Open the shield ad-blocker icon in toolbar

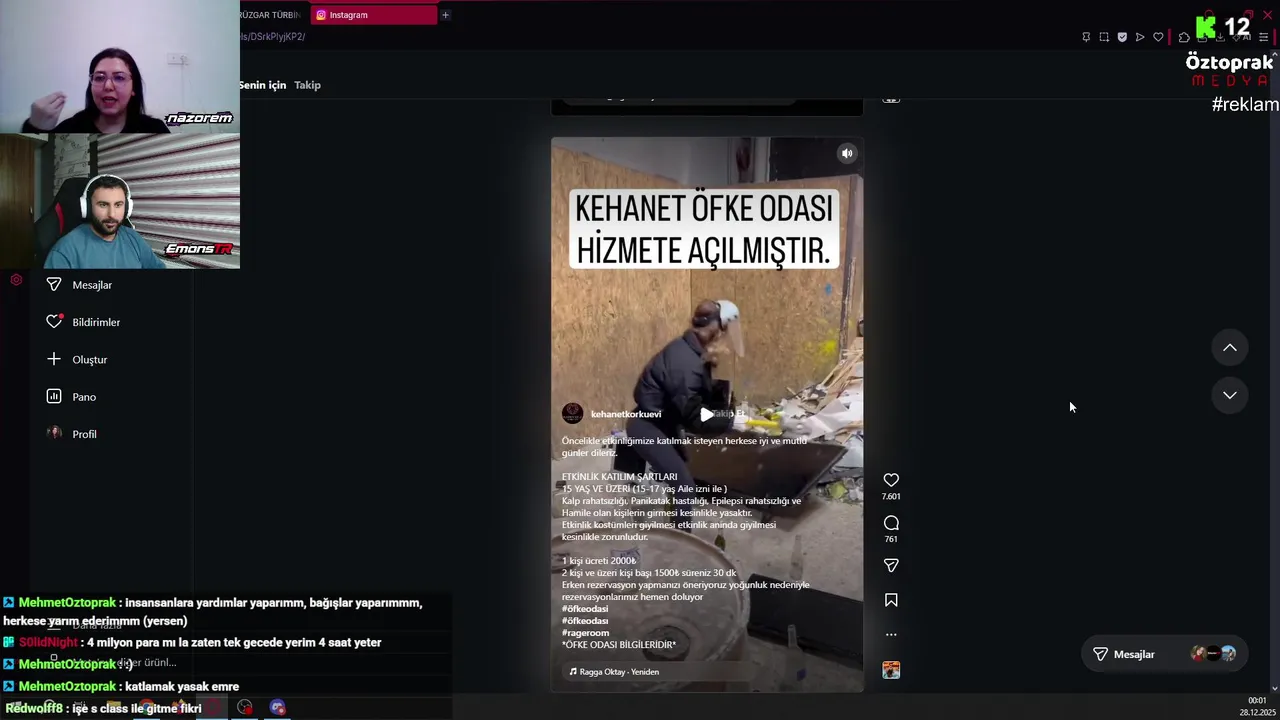click(x=1122, y=37)
